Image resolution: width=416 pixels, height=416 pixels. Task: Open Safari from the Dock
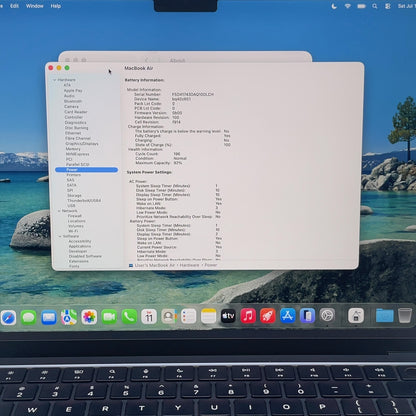click(8, 317)
